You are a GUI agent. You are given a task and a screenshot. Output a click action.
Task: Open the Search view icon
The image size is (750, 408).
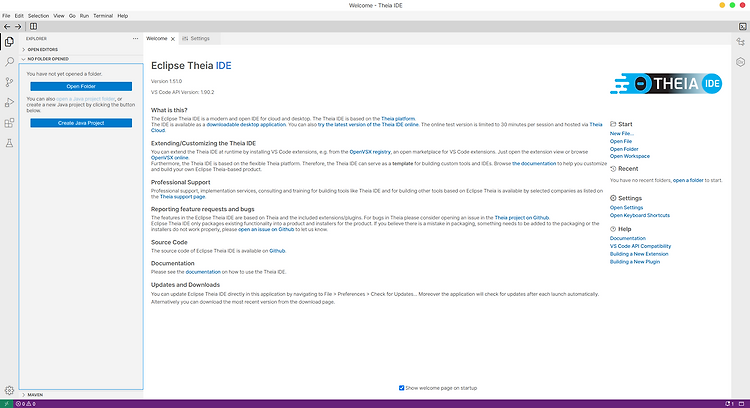pos(9,62)
